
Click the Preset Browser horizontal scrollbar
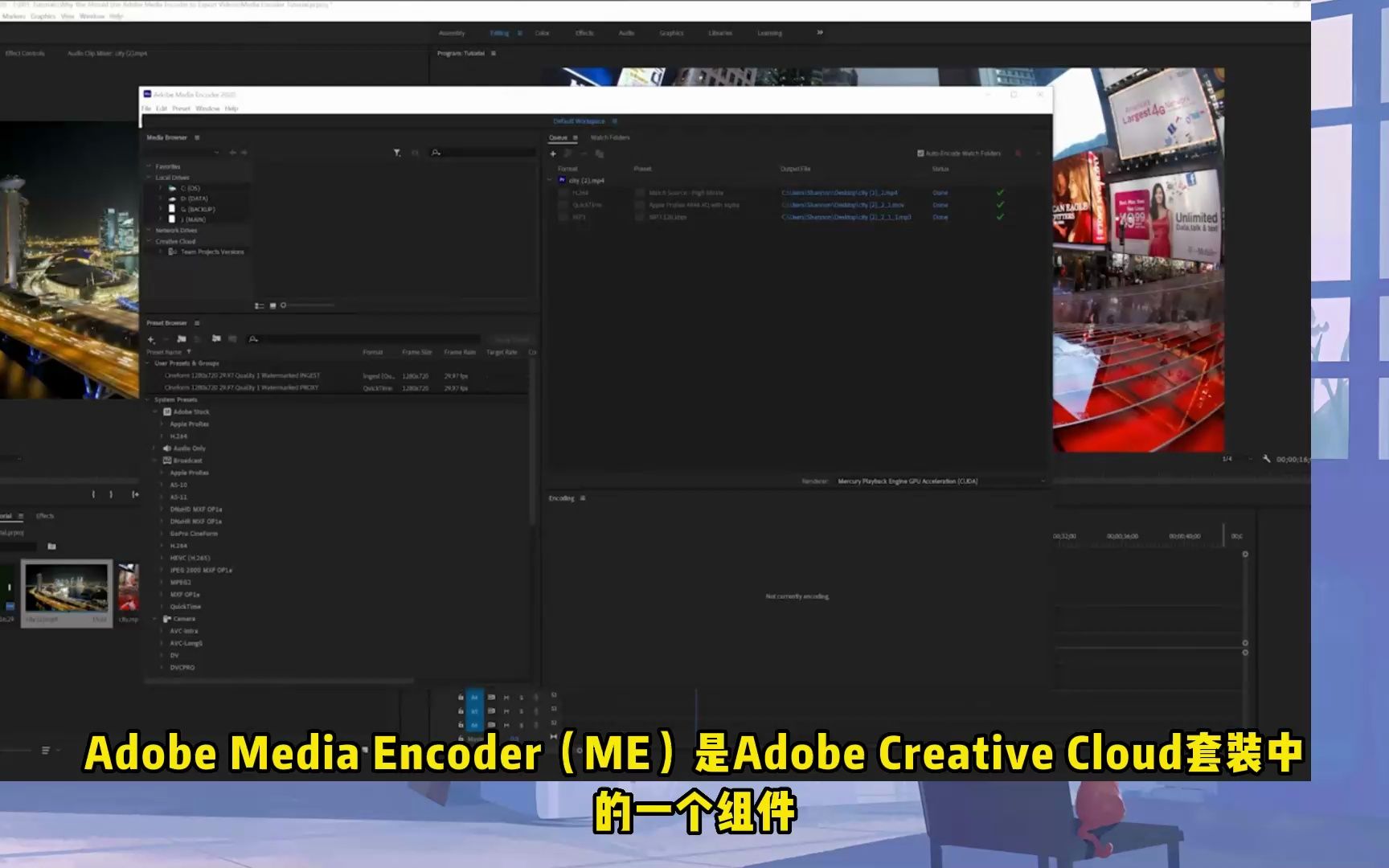(280, 682)
